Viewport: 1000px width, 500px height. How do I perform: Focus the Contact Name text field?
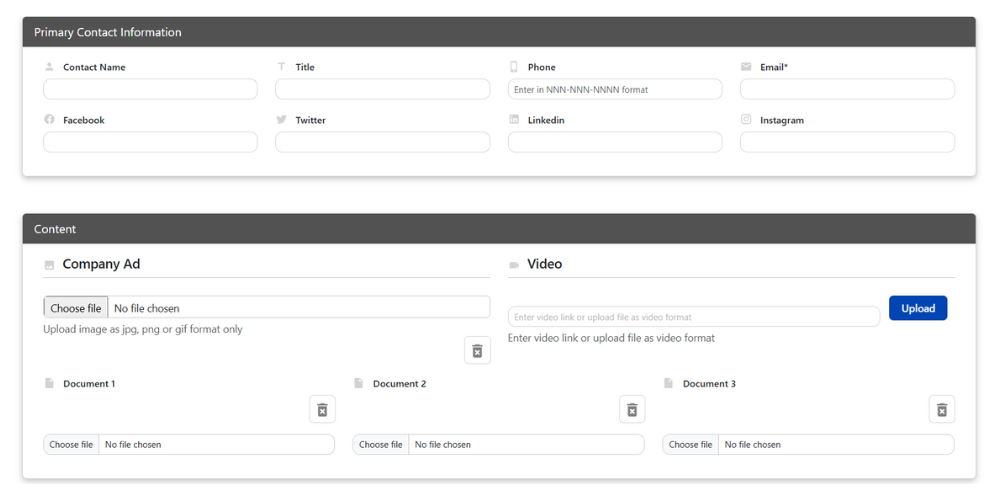tap(150, 90)
